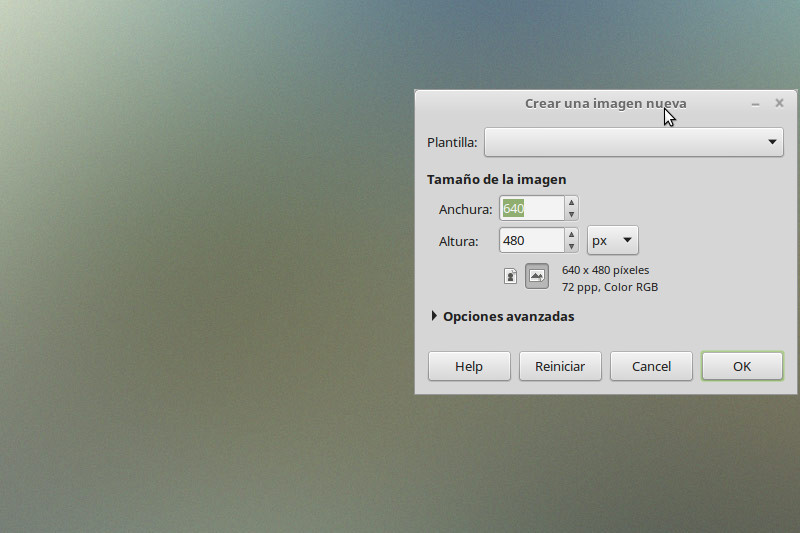Open the px units dropdown

pos(612,240)
